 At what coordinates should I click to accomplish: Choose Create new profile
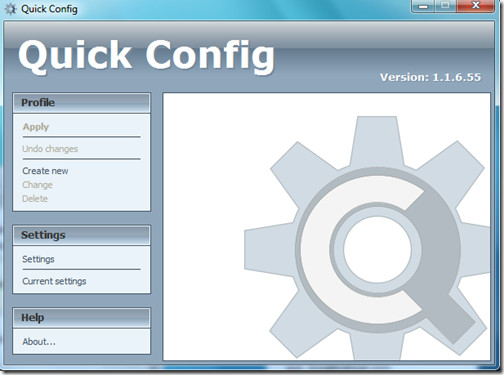coord(45,171)
